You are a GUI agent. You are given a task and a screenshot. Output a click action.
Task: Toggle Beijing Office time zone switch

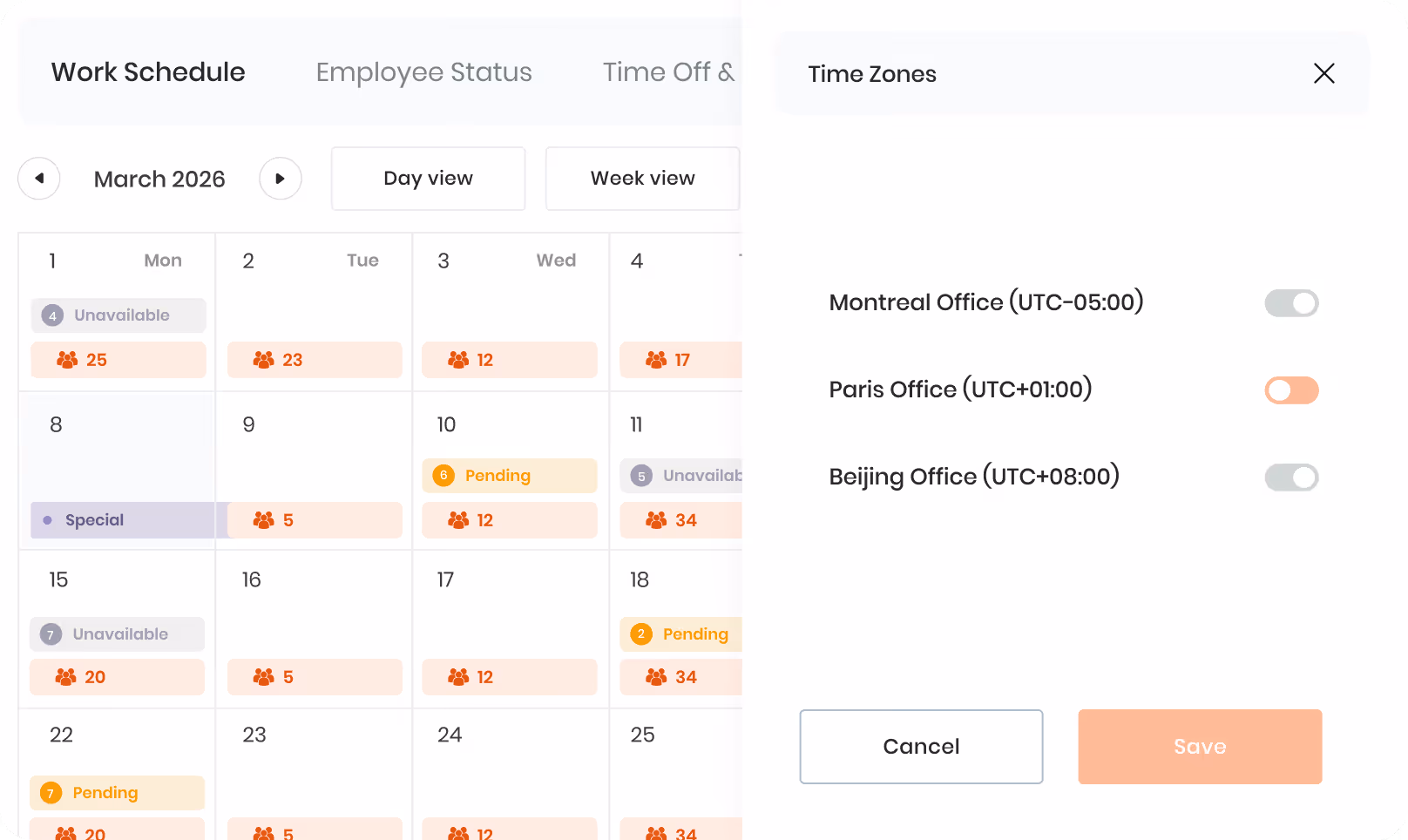point(1291,478)
